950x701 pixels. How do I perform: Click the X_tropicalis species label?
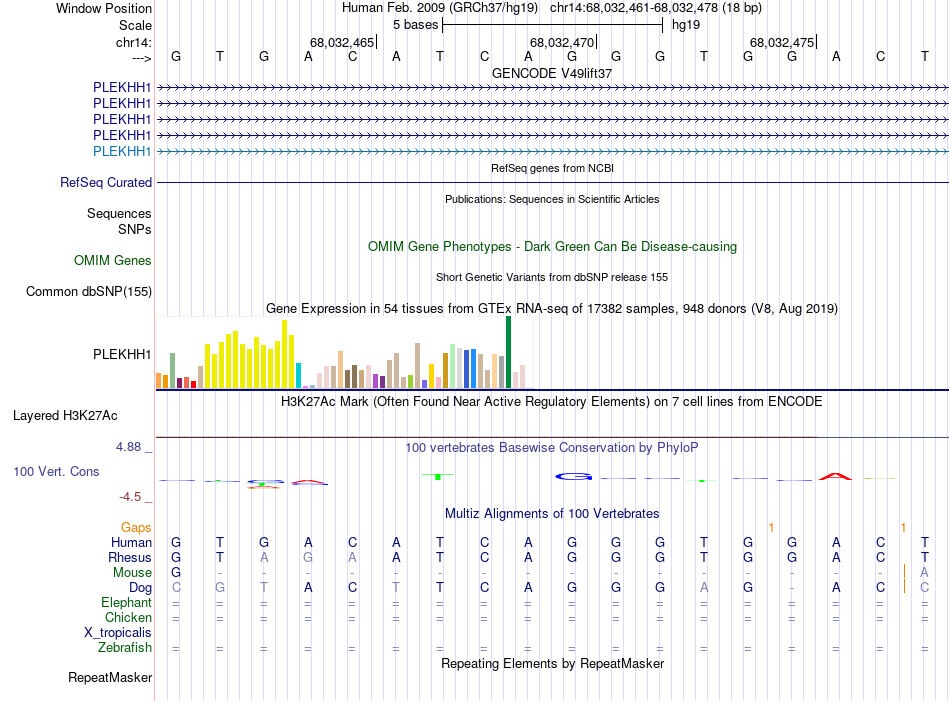(118, 633)
